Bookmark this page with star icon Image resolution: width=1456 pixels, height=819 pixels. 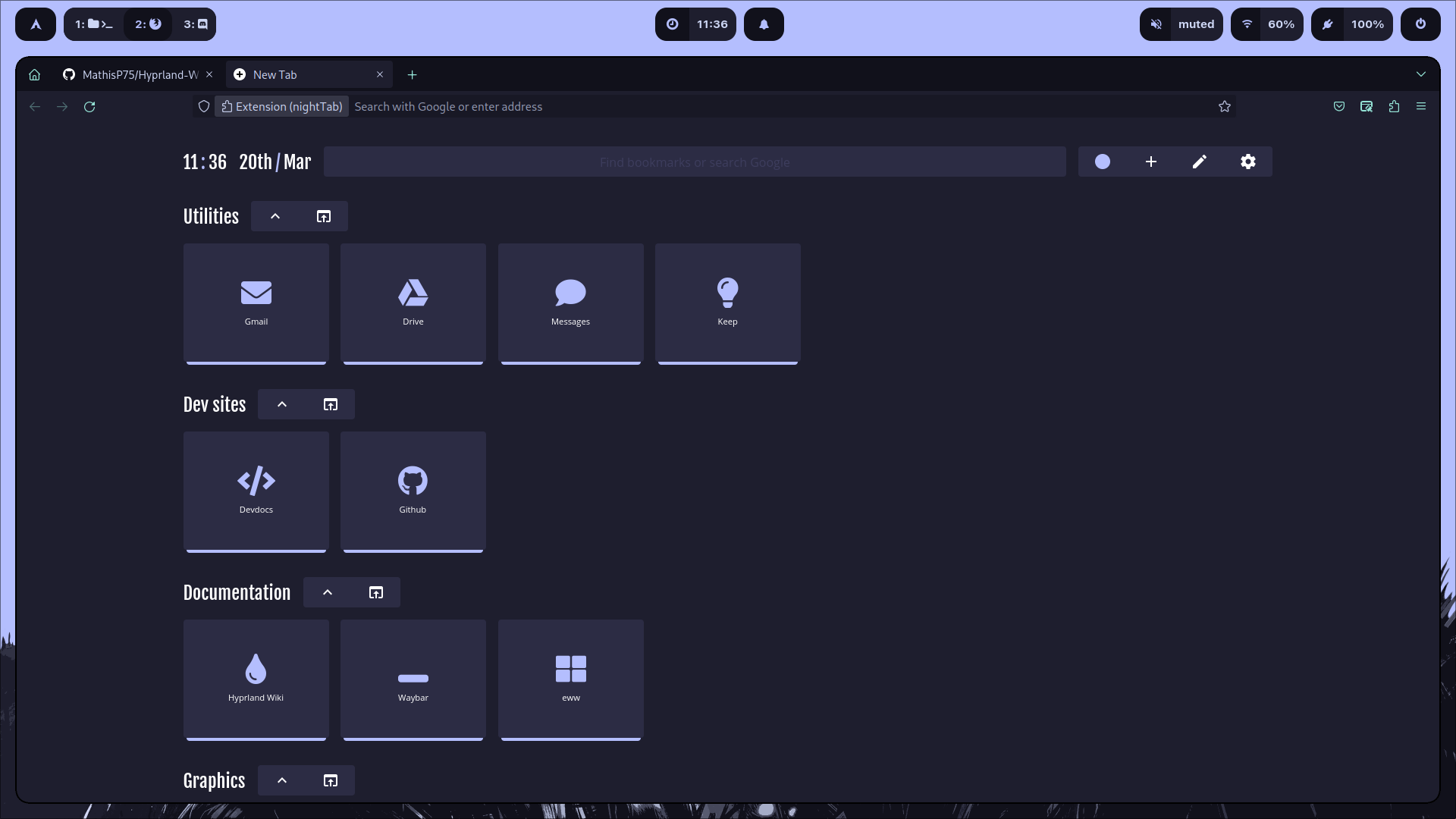coord(1224,107)
